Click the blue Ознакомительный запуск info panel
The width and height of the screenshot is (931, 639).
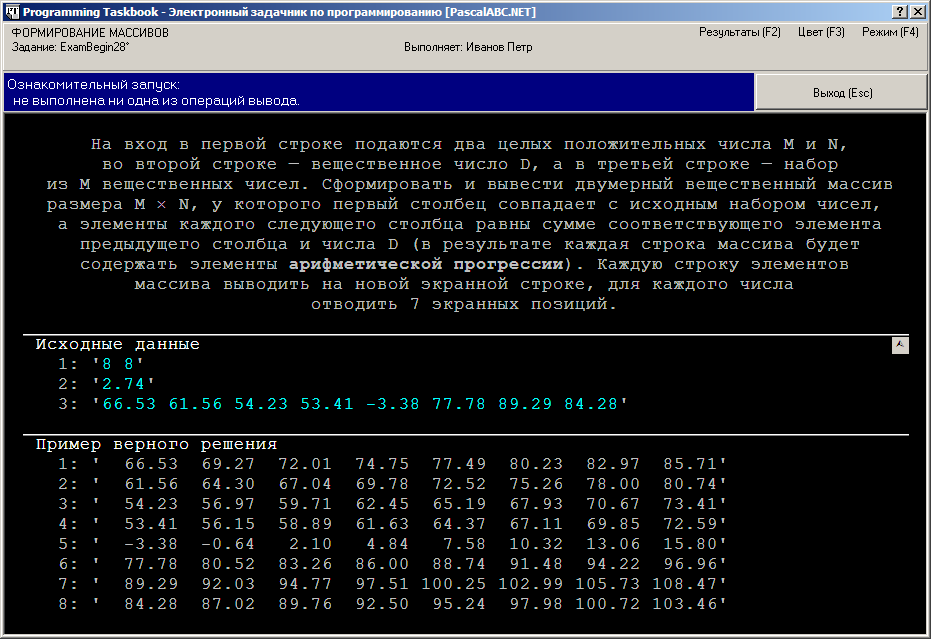(379, 93)
